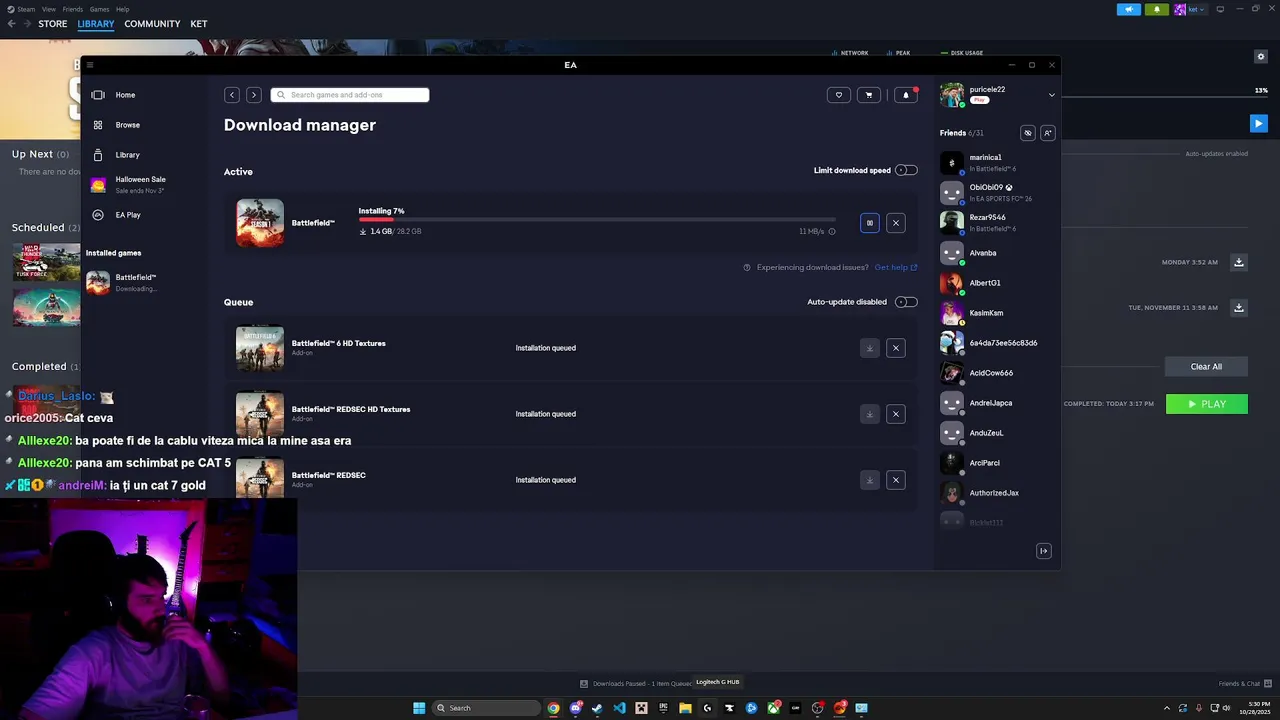Image resolution: width=1280 pixels, height=720 pixels.
Task: Switch to Steam COMMUNITY tab
Action: point(152,24)
